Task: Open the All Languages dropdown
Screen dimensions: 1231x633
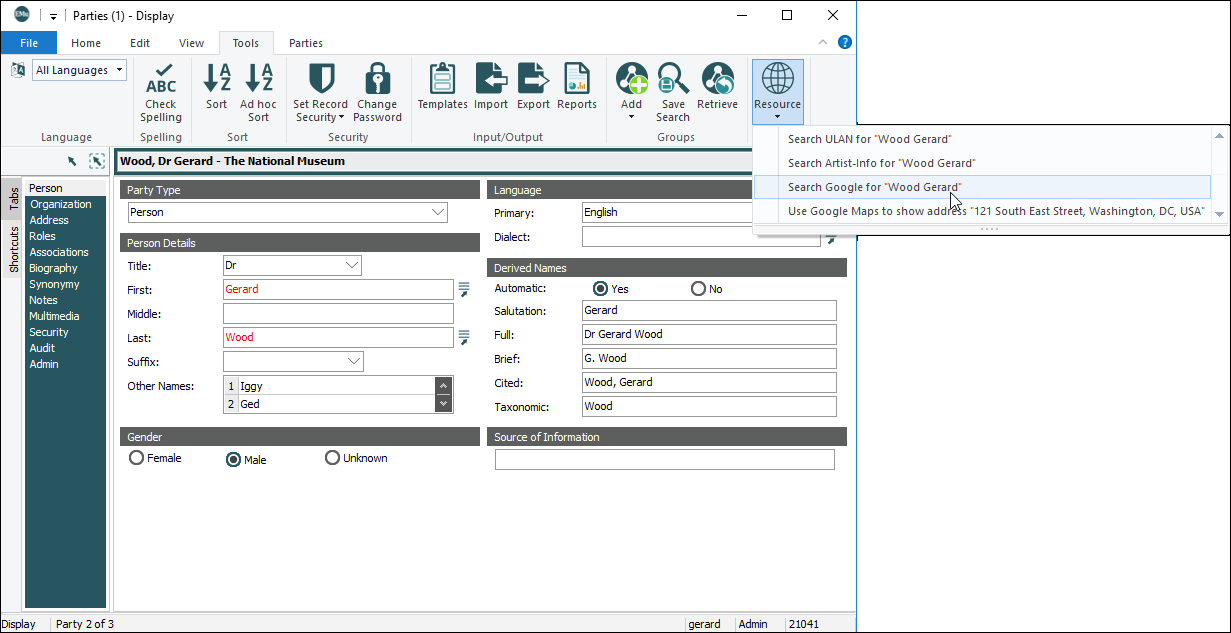Action: point(119,70)
